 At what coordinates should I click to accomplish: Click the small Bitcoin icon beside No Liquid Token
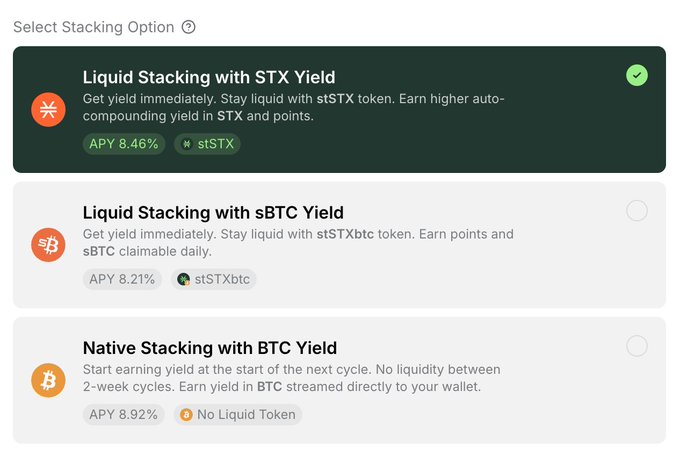pyautogui.click(x=186, y=414)
